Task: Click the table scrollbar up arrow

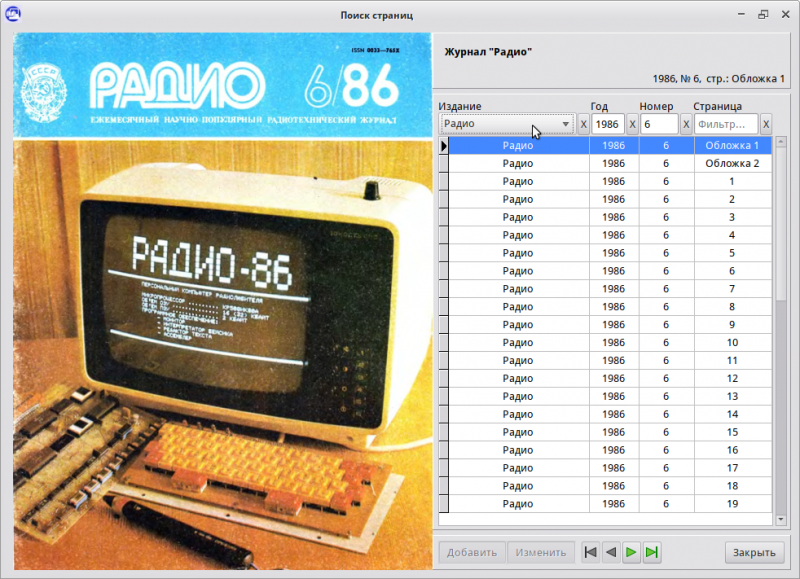Action: (781, 141)
